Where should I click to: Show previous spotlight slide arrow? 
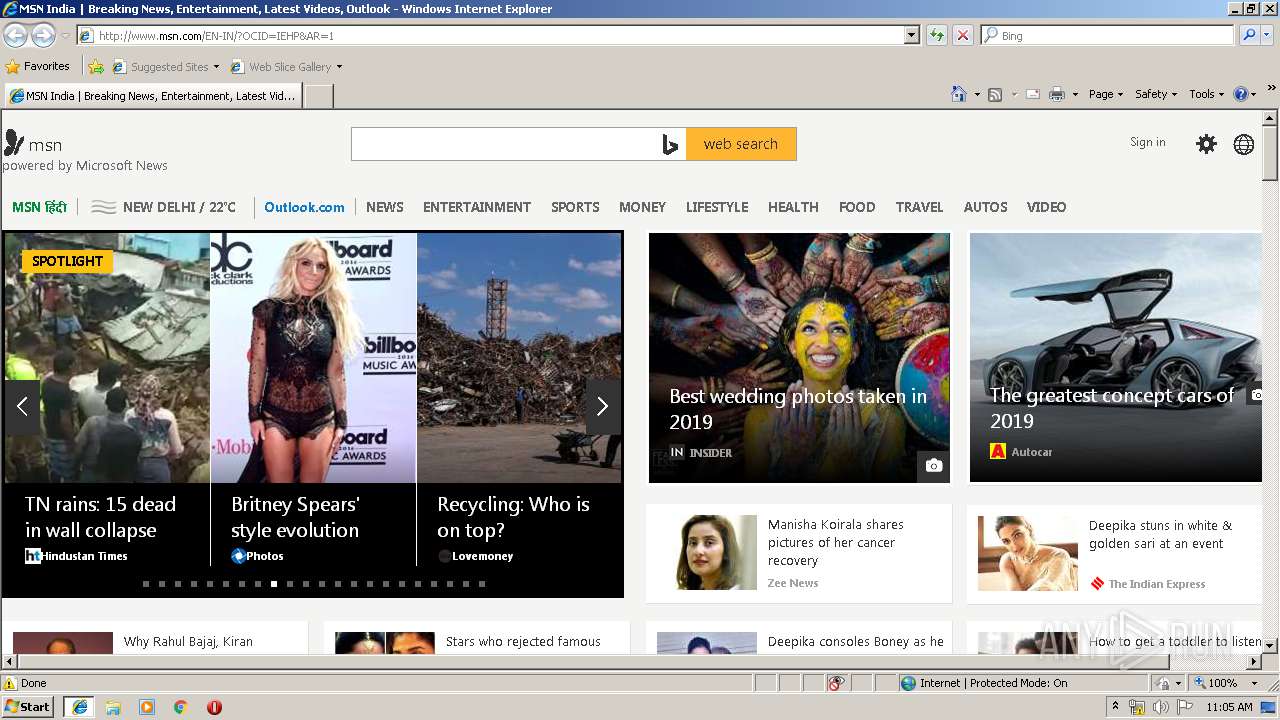pyautogui.click(x=22, y=406)
